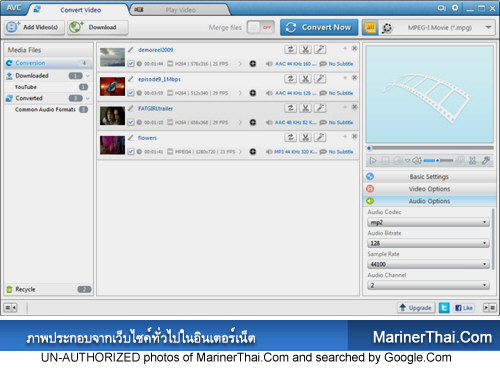Click the volume slider in the player
Image resolution: width=500 pixels, height=369 pixels.
[438, 161]
